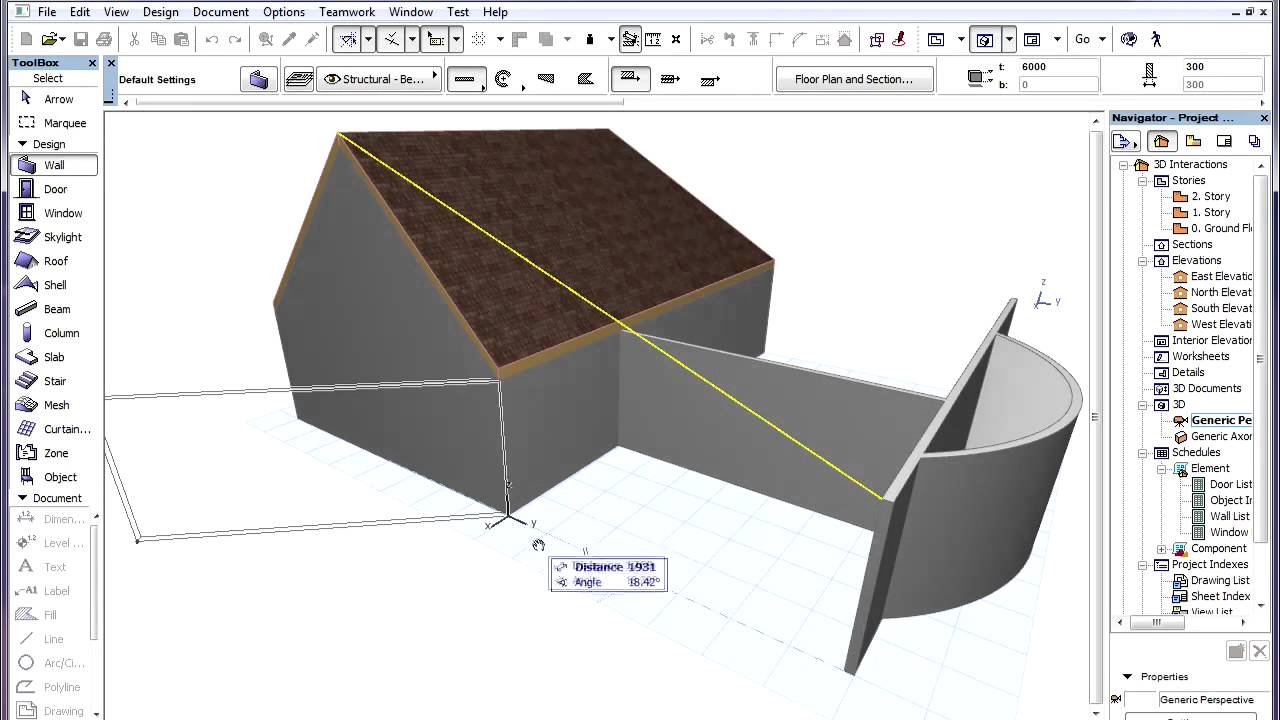Image resolution: width=1280 pixels, height=720 pixels.
Task: Collapse the Schedules tree node
Action: click(1142, 453)
